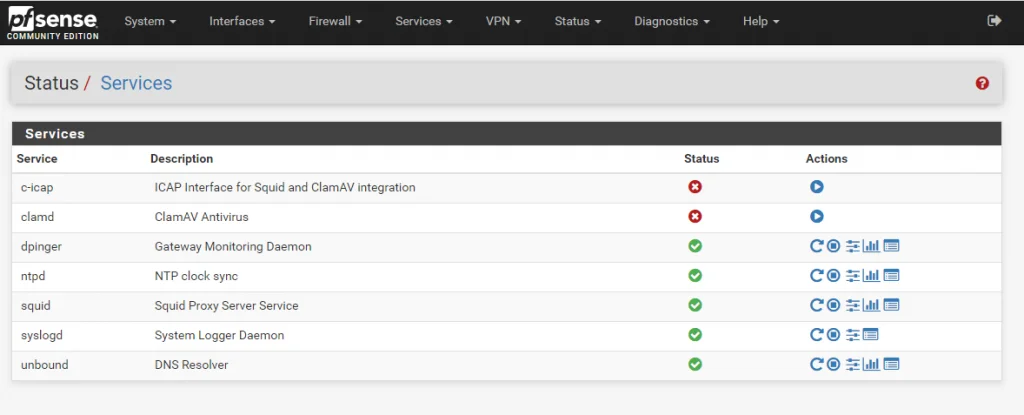Open ntpd related settings icon
The width and height of the screenshot is (1024, 415).
click(853, 276)
